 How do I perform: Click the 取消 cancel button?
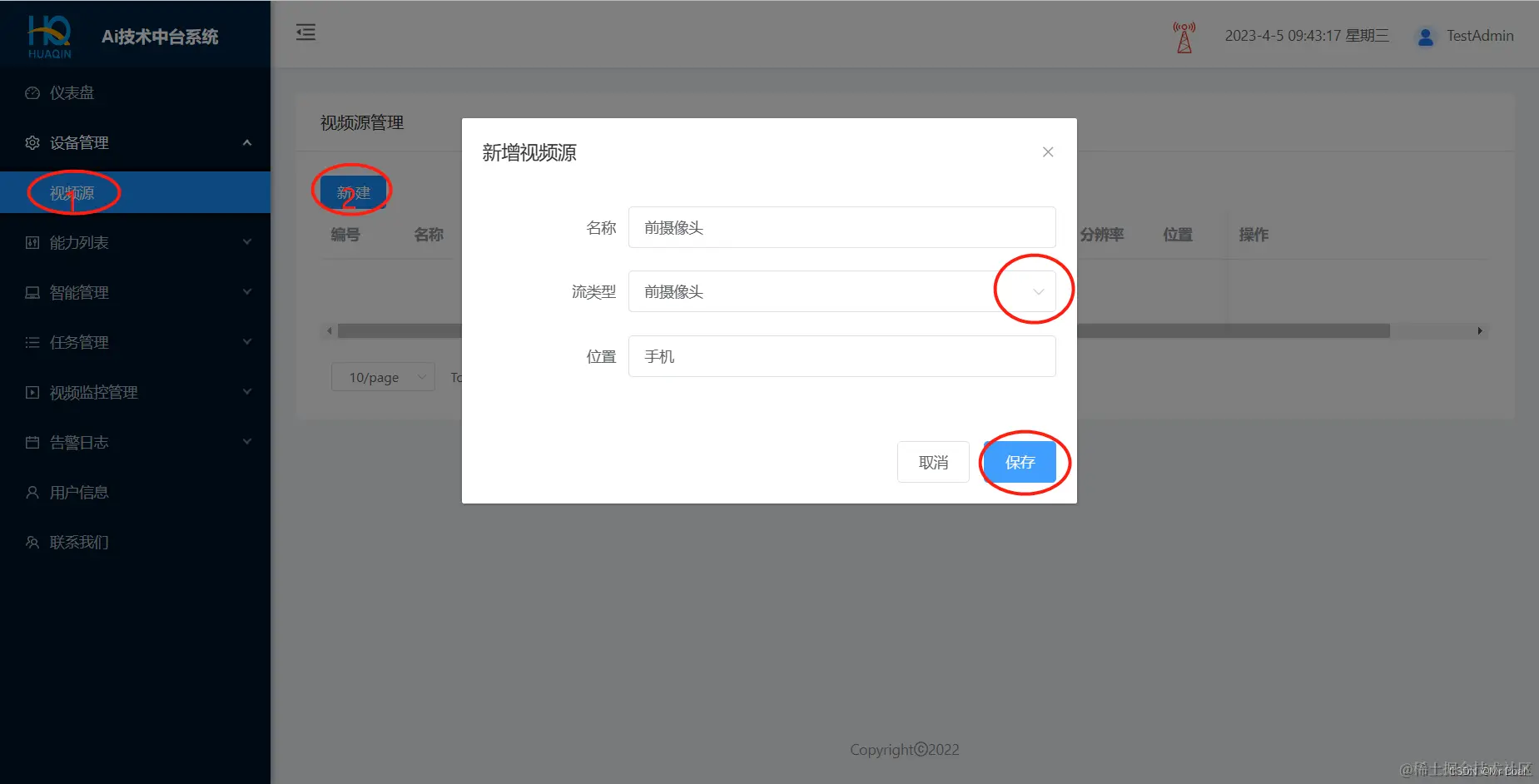pyautogui.click(x=933, y=462)
